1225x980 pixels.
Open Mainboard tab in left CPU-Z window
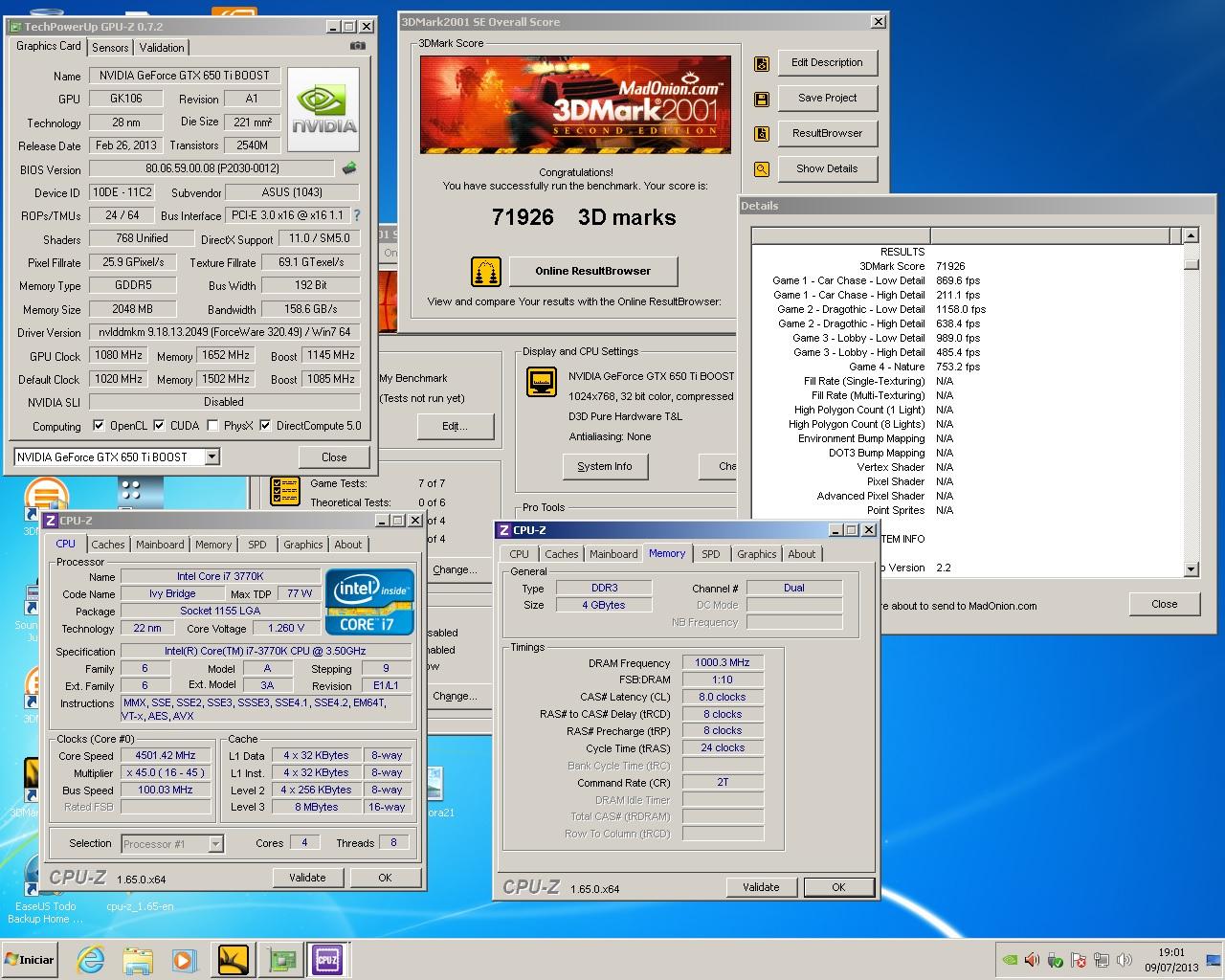(160, 545)
